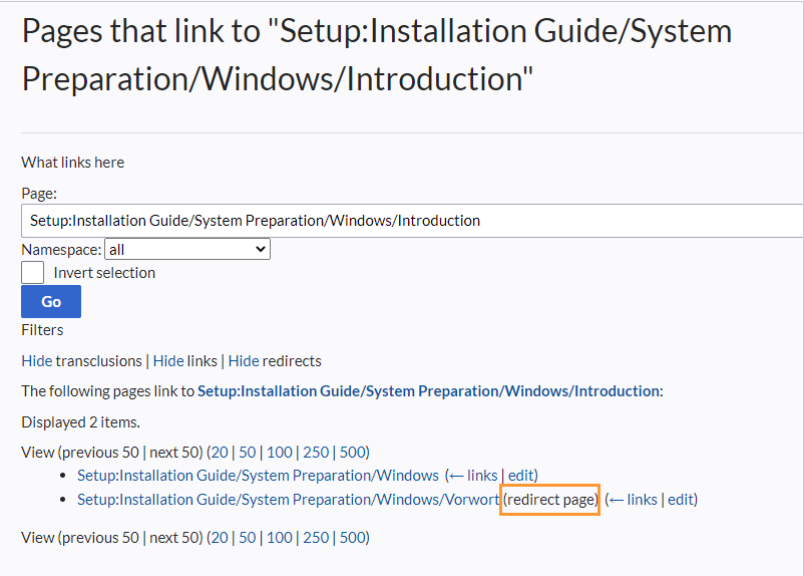
Task: Show 50 items using pager below list
Action: click(246, 537)
